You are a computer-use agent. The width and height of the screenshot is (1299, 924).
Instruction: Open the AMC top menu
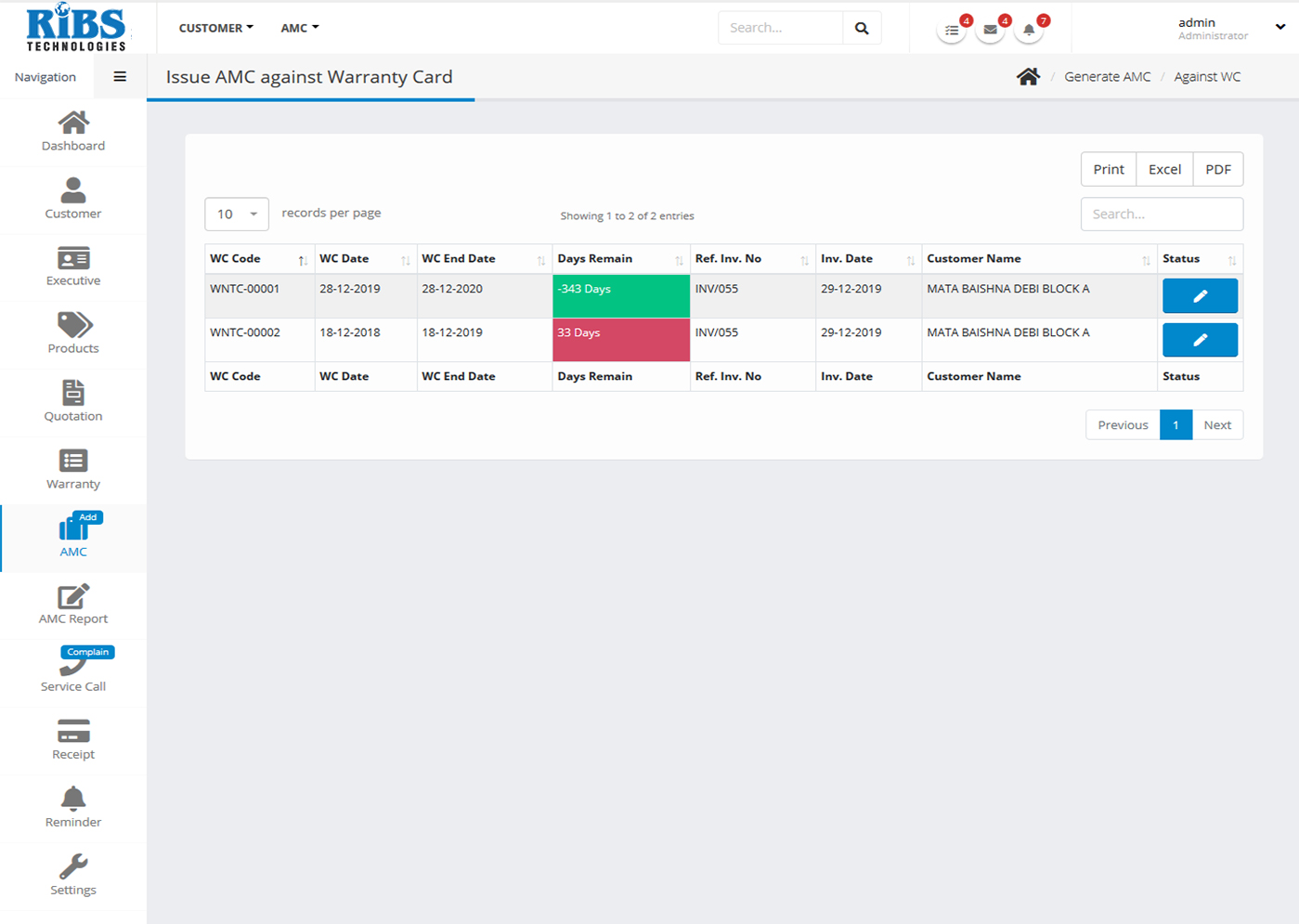299,28
